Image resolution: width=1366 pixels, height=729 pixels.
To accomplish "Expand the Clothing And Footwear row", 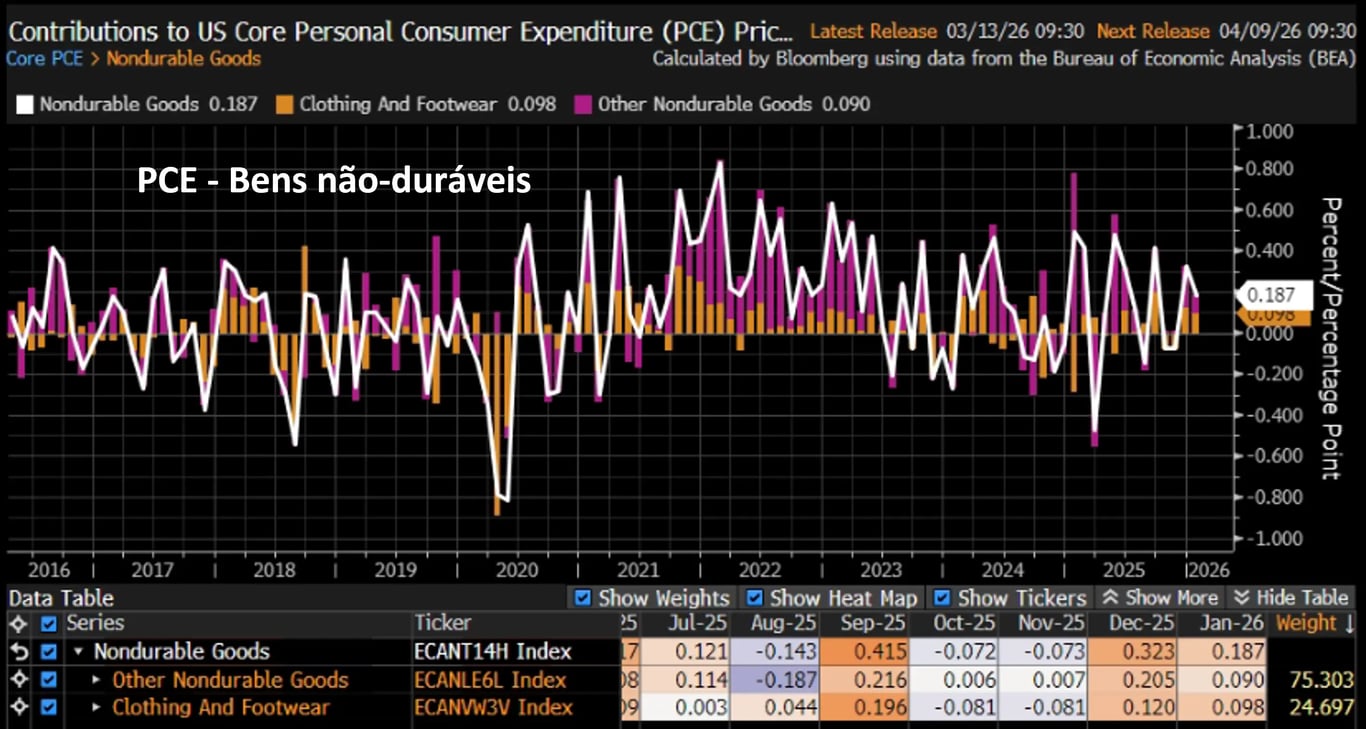I will (97, 707).
